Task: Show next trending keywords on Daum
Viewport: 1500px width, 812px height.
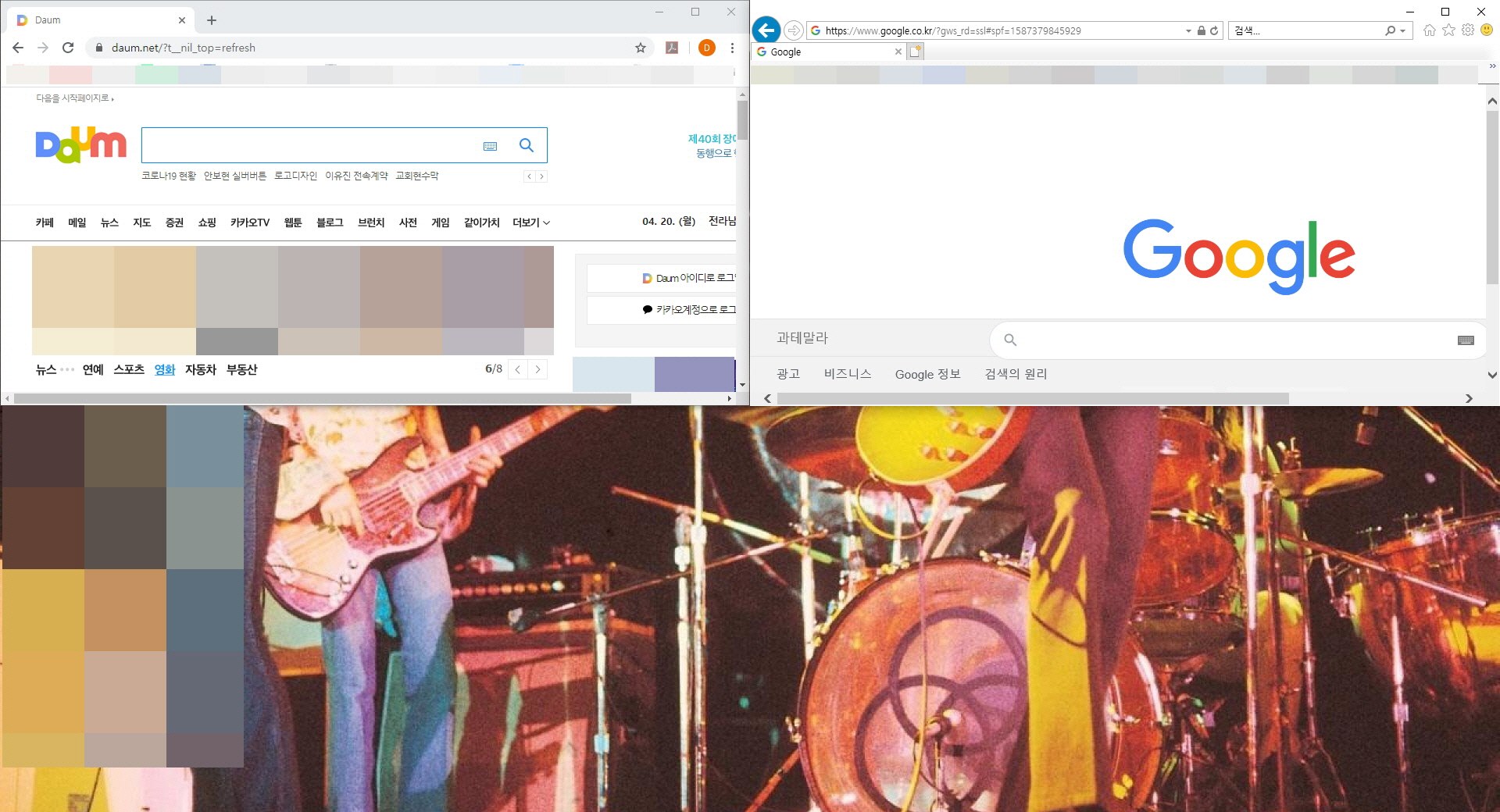Action: (x=541, y=176)
